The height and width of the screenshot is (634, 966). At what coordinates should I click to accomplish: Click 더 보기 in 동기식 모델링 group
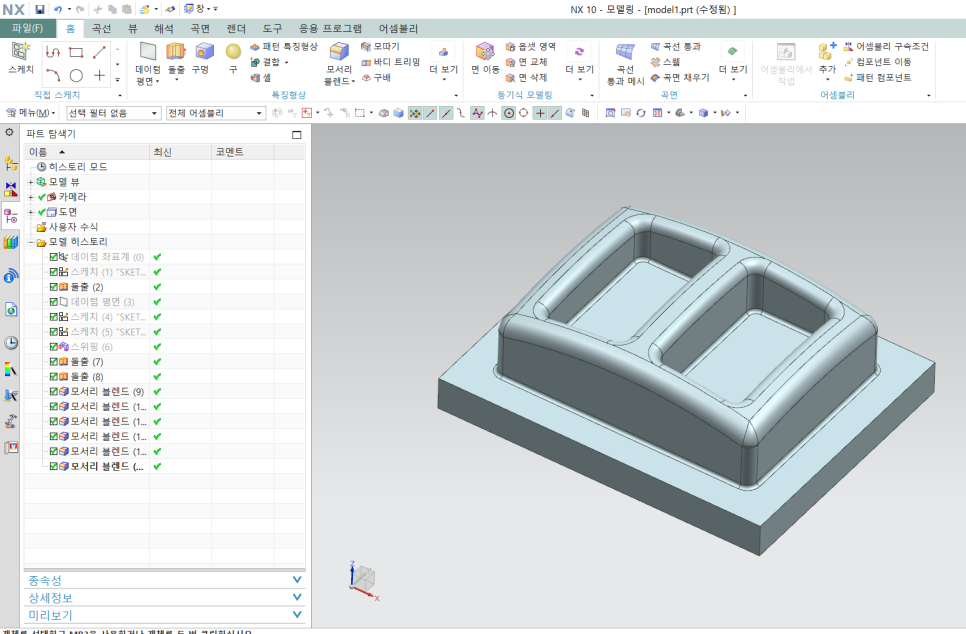coord(579,63)
